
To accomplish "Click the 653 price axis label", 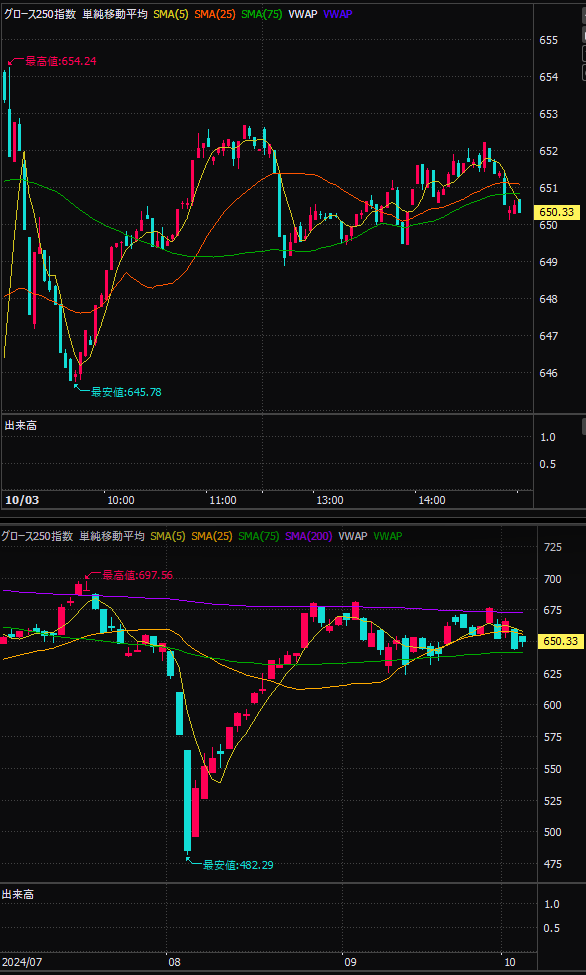I will (x=548, y=114).
